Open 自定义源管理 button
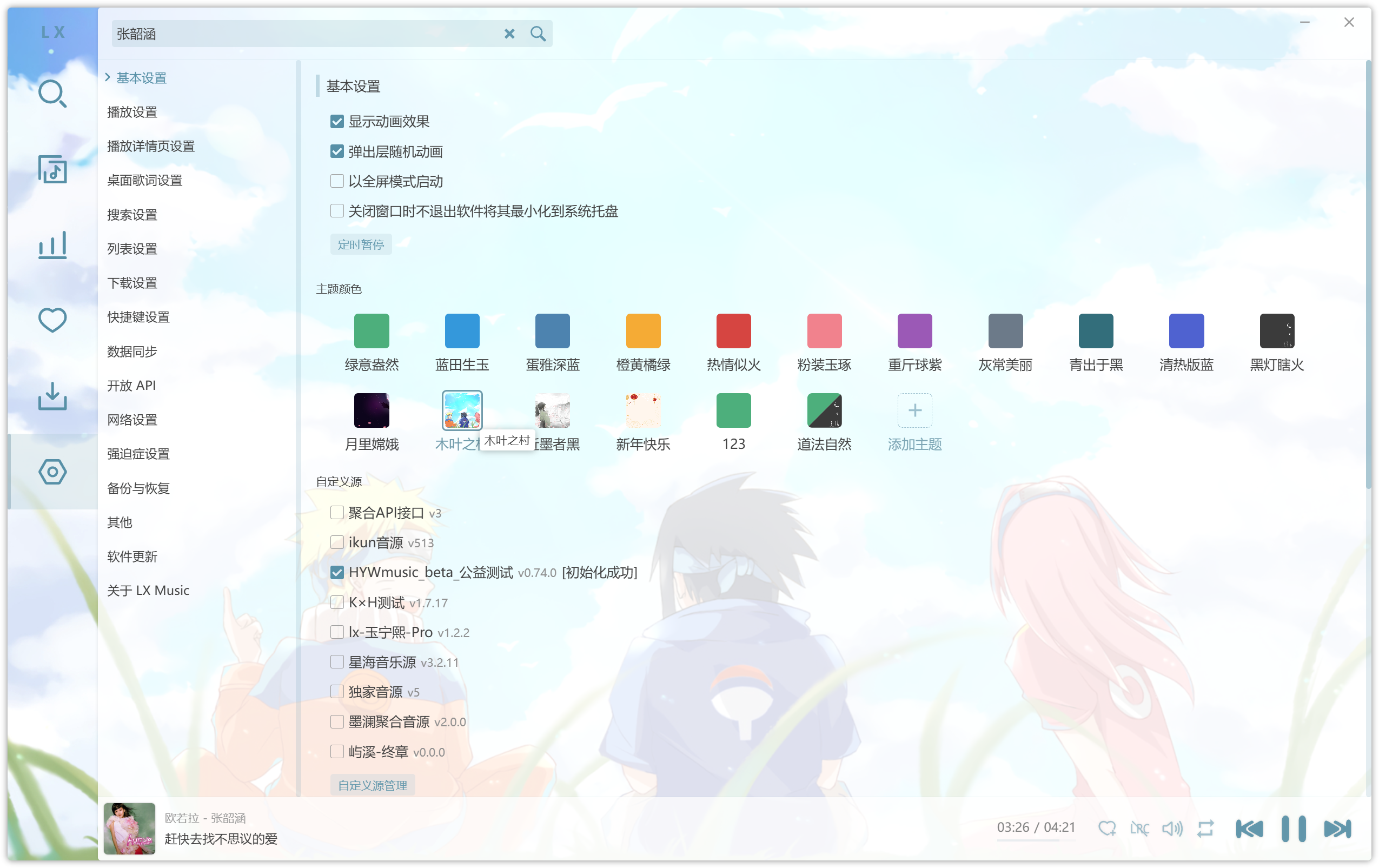Image resolution: width=1379 pixels, height=868 pixels. tap(372, 785)
